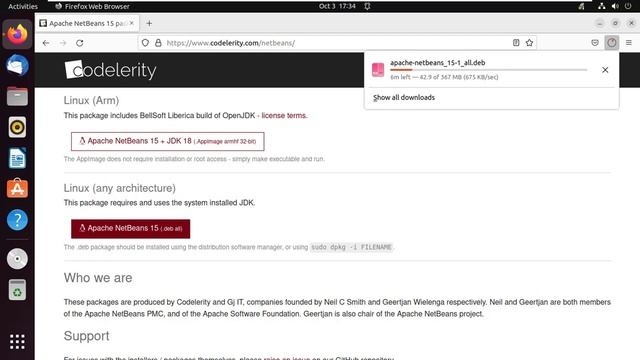Viewport: 640px width, 360px height.
Task: Open network status indicator
Action: tap(602, 6)
